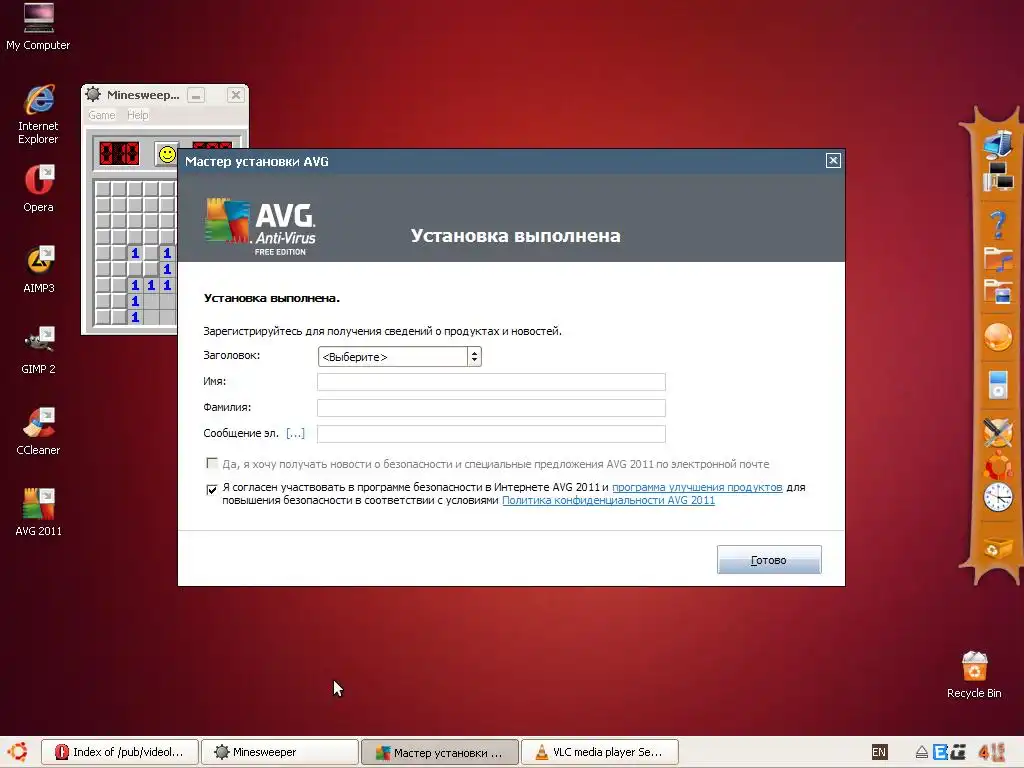The height and width of the screenshot is (768, 1024).
Task: Open the My Computer desktop icon
Action: click(x=39, y=26)
